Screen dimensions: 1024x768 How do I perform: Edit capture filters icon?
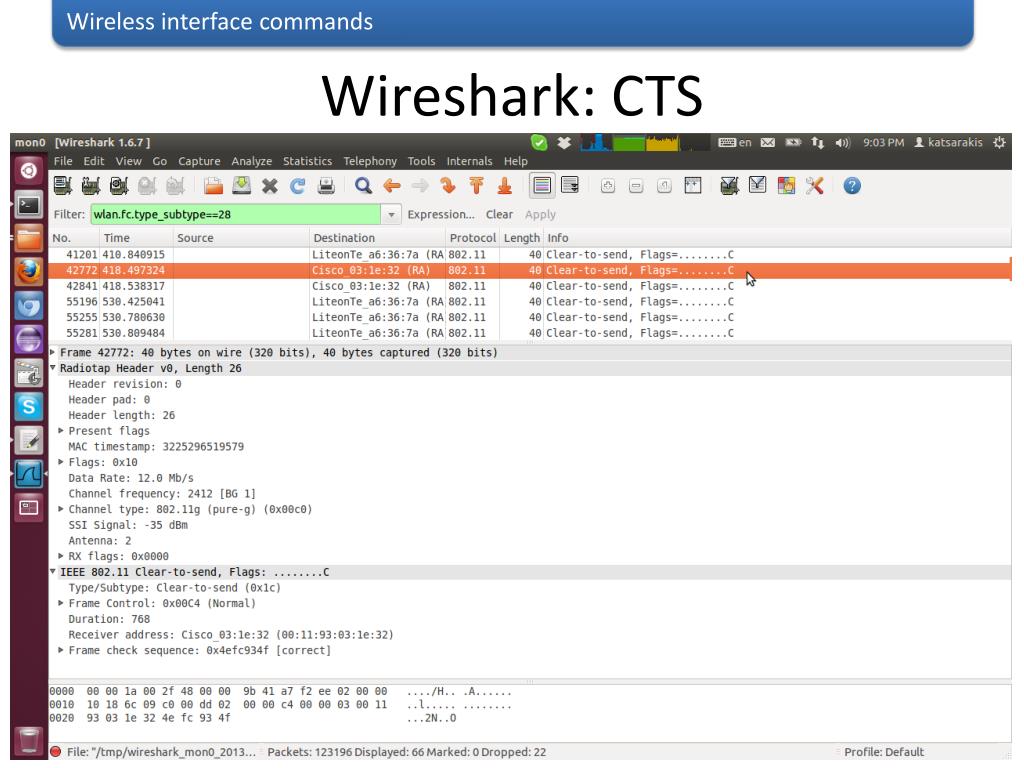tap(729, 186)
